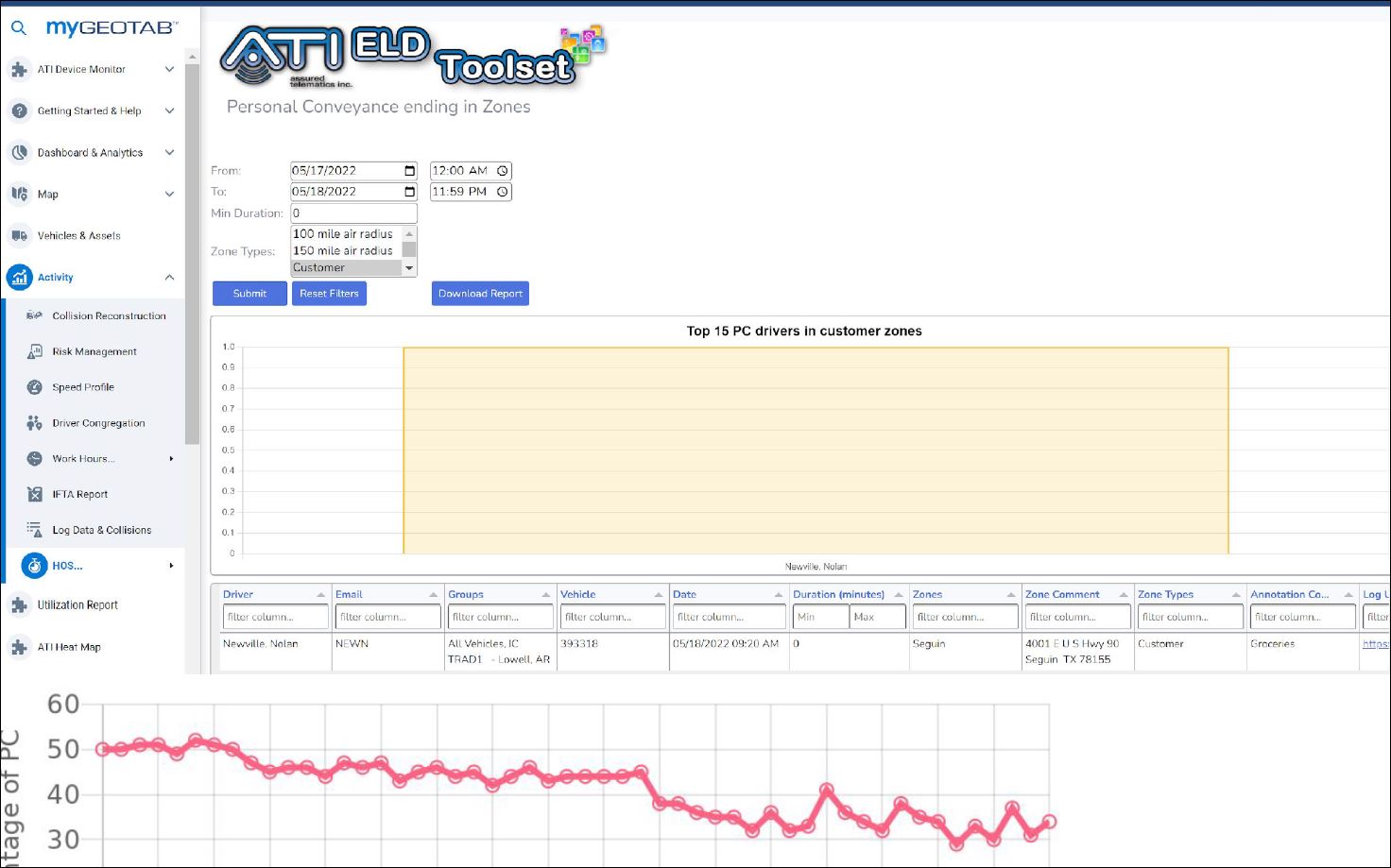Click the Getting Started & Help question icon

point(19,111)
